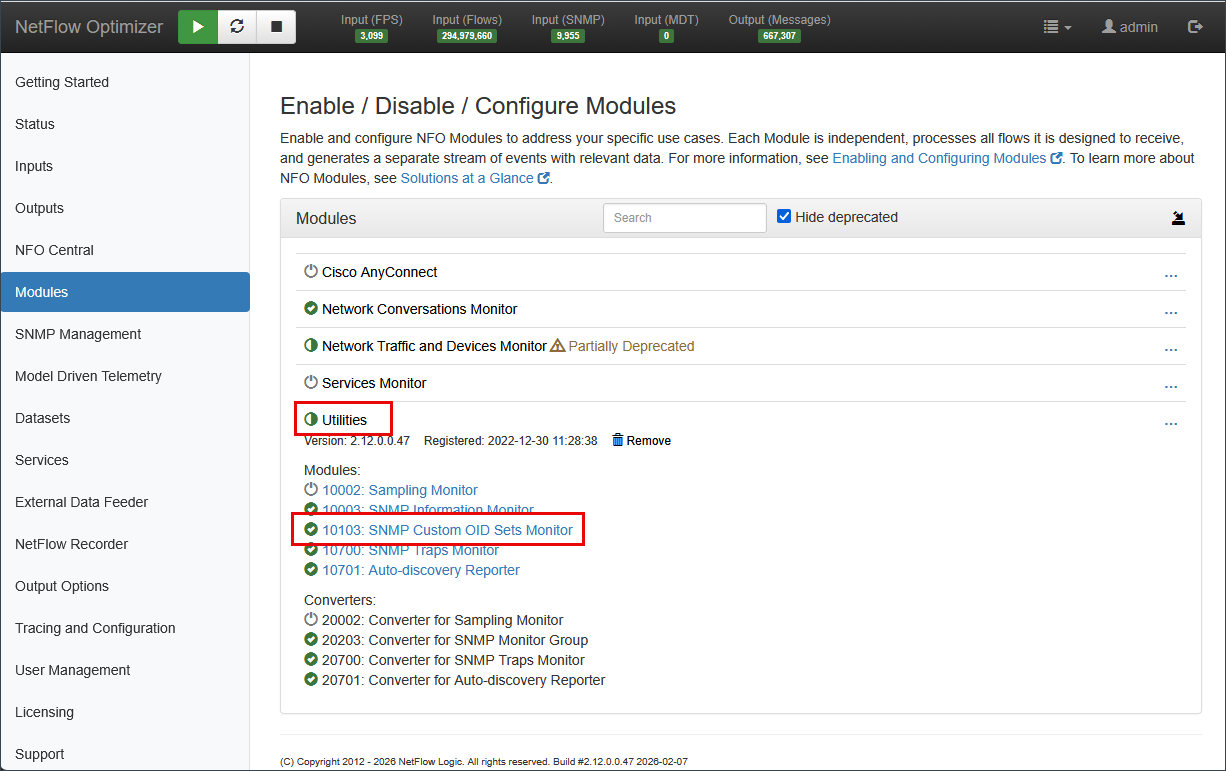Expand the Network Traffic and Devices Monitor options

(x=1171, y=350)
